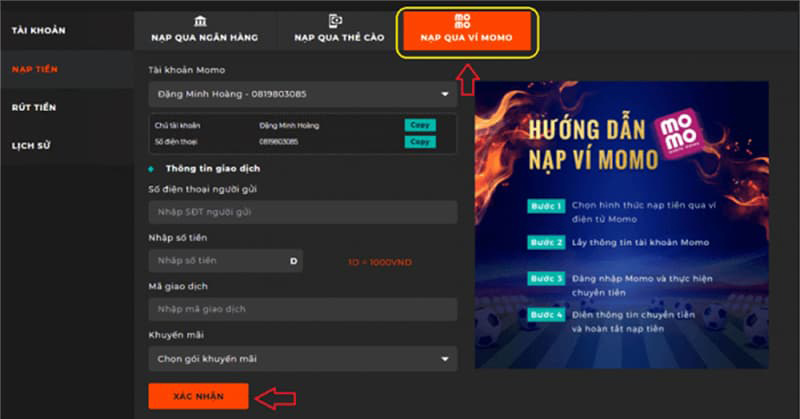800x419 pixels.
Task: Copy the phone number 0819803085
Action: pyautogui.click(x=420, y=142)
